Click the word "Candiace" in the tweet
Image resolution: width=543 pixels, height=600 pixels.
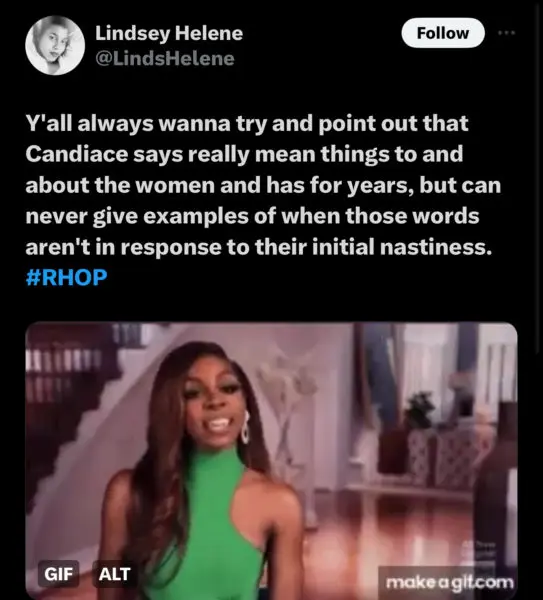[77, 154]
